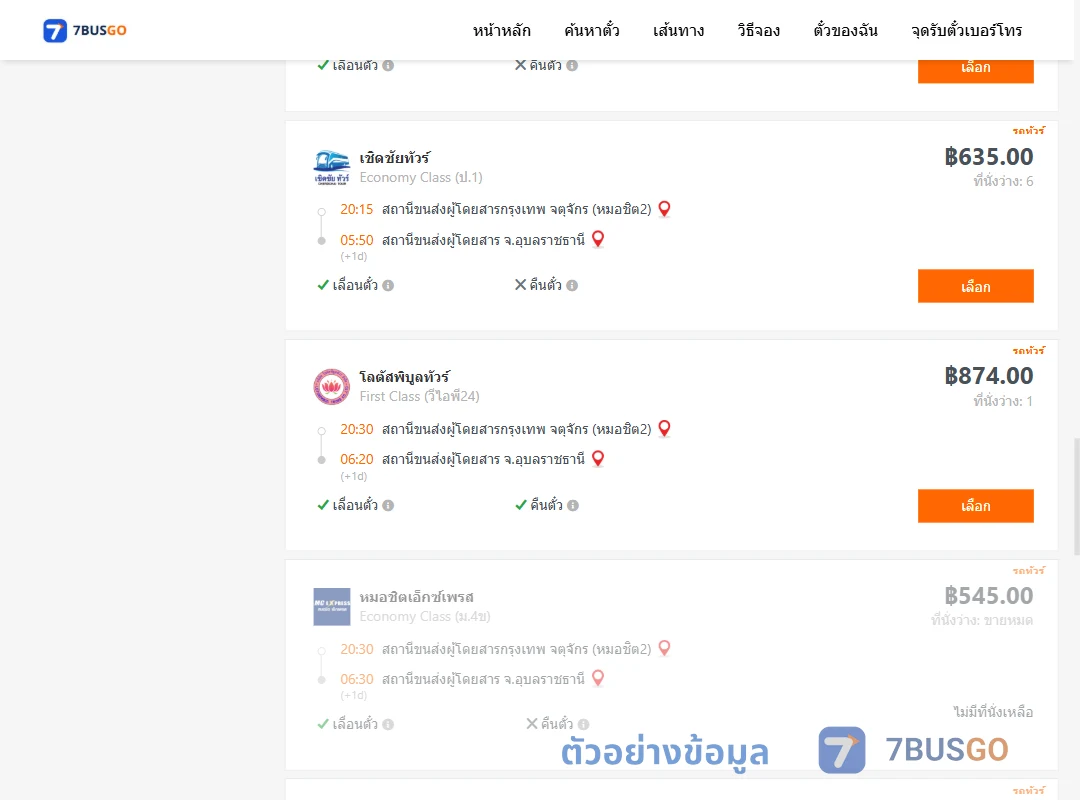Click First Class (วีไอพี24) label
The width and height of the screenshot is (1080, 800).
(x=419, y=397)
